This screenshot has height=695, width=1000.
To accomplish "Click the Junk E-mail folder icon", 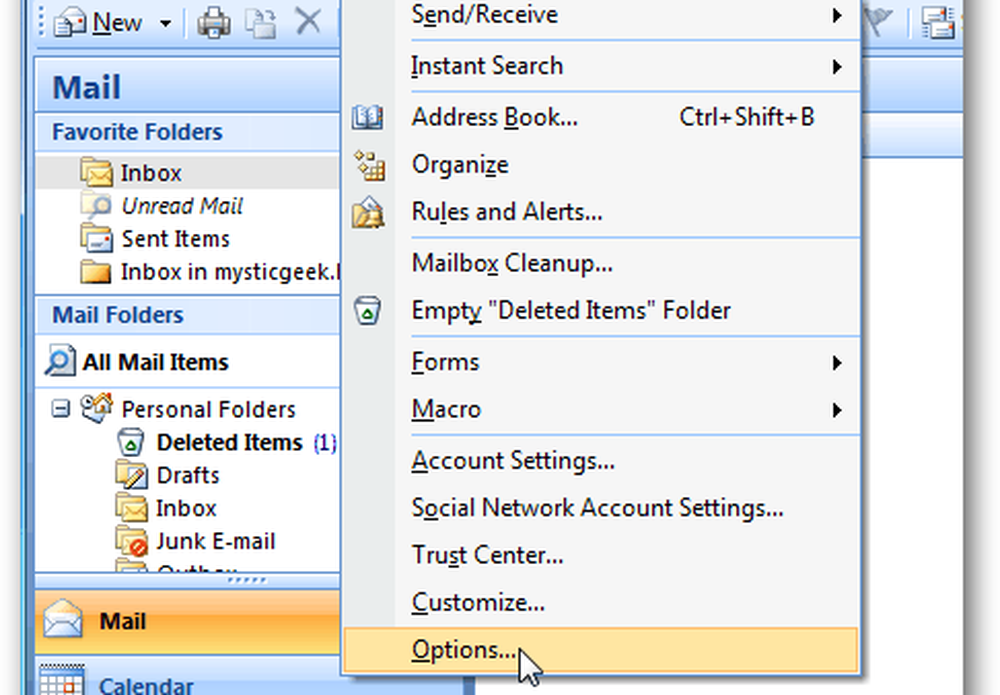I will click(x=132, y=541).
